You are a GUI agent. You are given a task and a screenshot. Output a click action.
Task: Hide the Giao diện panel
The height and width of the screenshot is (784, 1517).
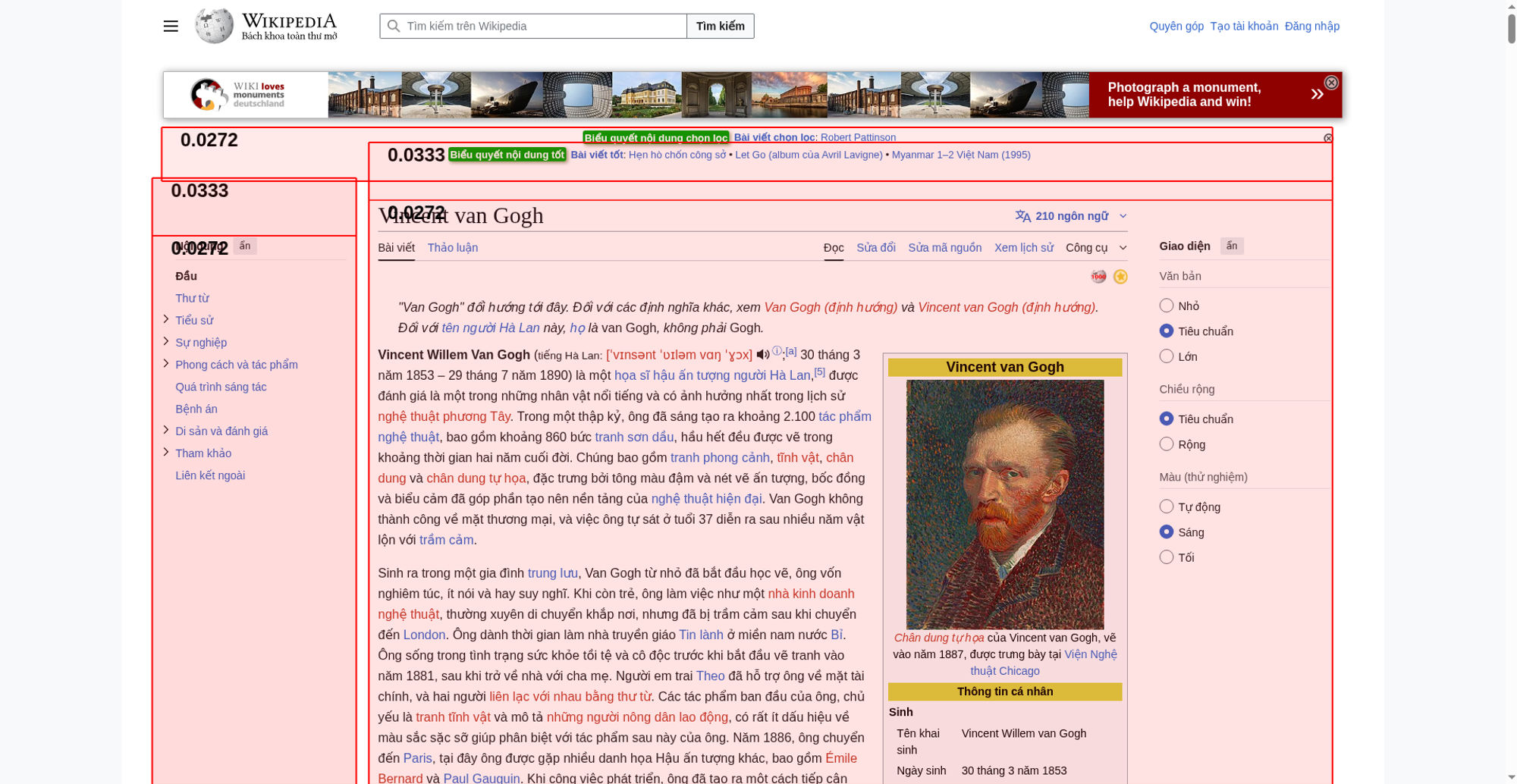1232,246
